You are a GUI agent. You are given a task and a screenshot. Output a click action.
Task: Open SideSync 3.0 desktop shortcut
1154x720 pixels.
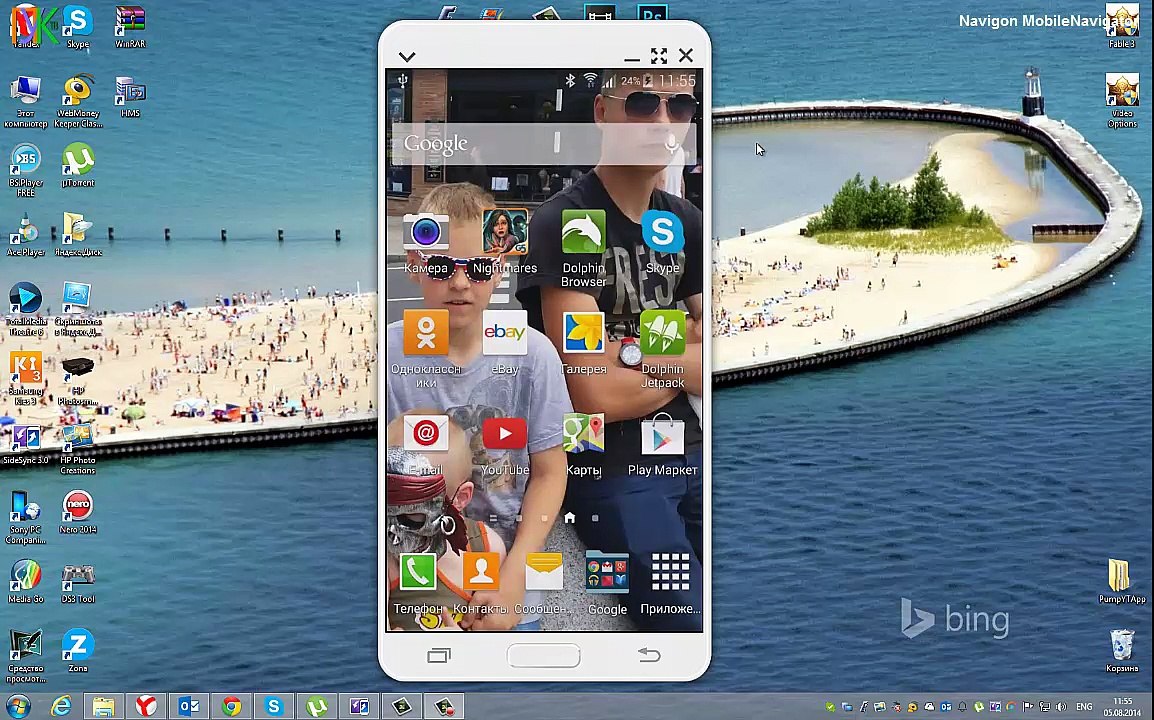point(26,444)
